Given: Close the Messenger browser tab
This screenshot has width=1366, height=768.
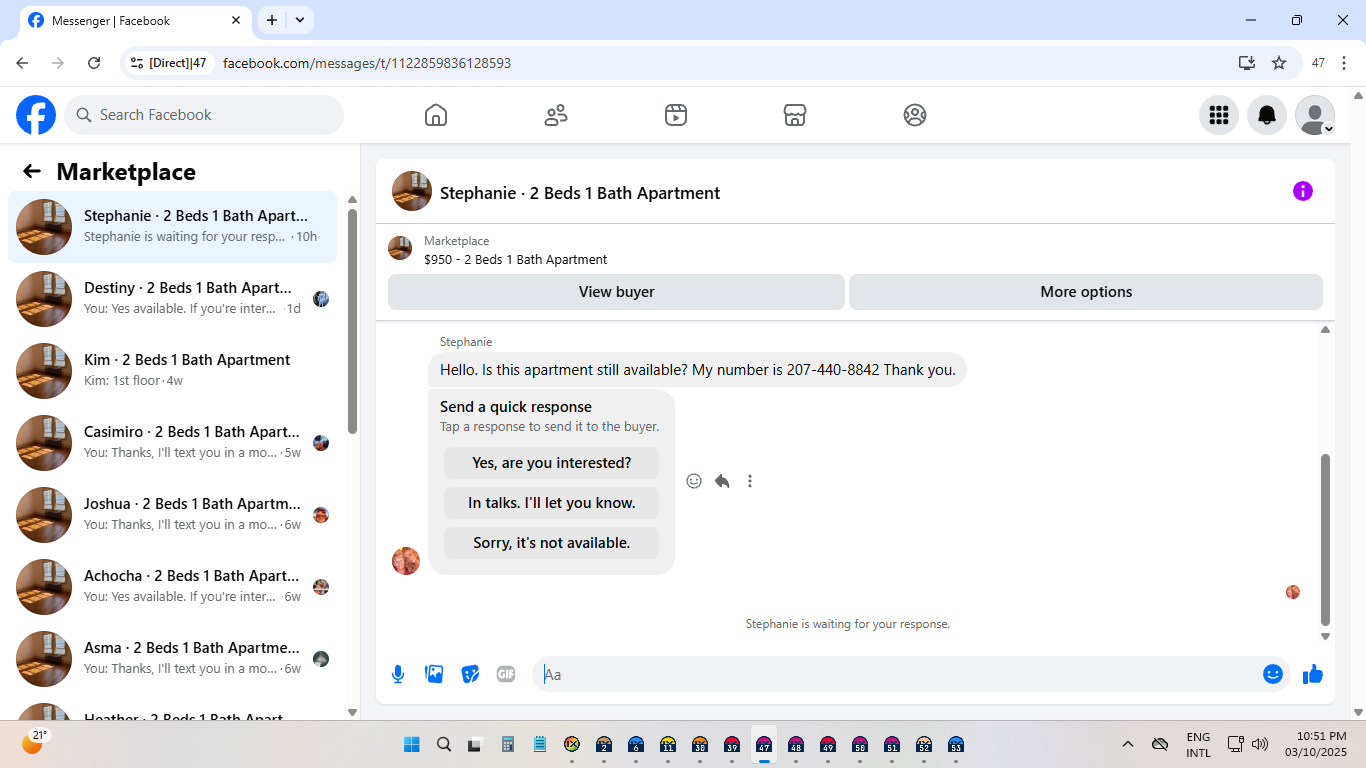Looking at the screenshot, I should pos(236,21).
